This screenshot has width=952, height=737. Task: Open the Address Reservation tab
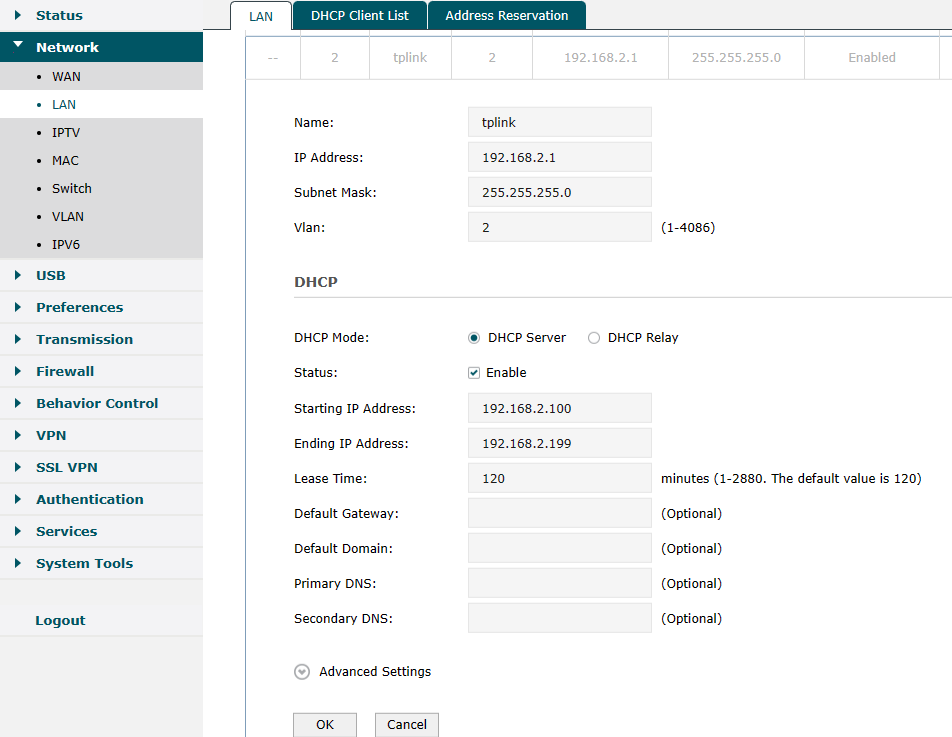[x=505, y=15]
